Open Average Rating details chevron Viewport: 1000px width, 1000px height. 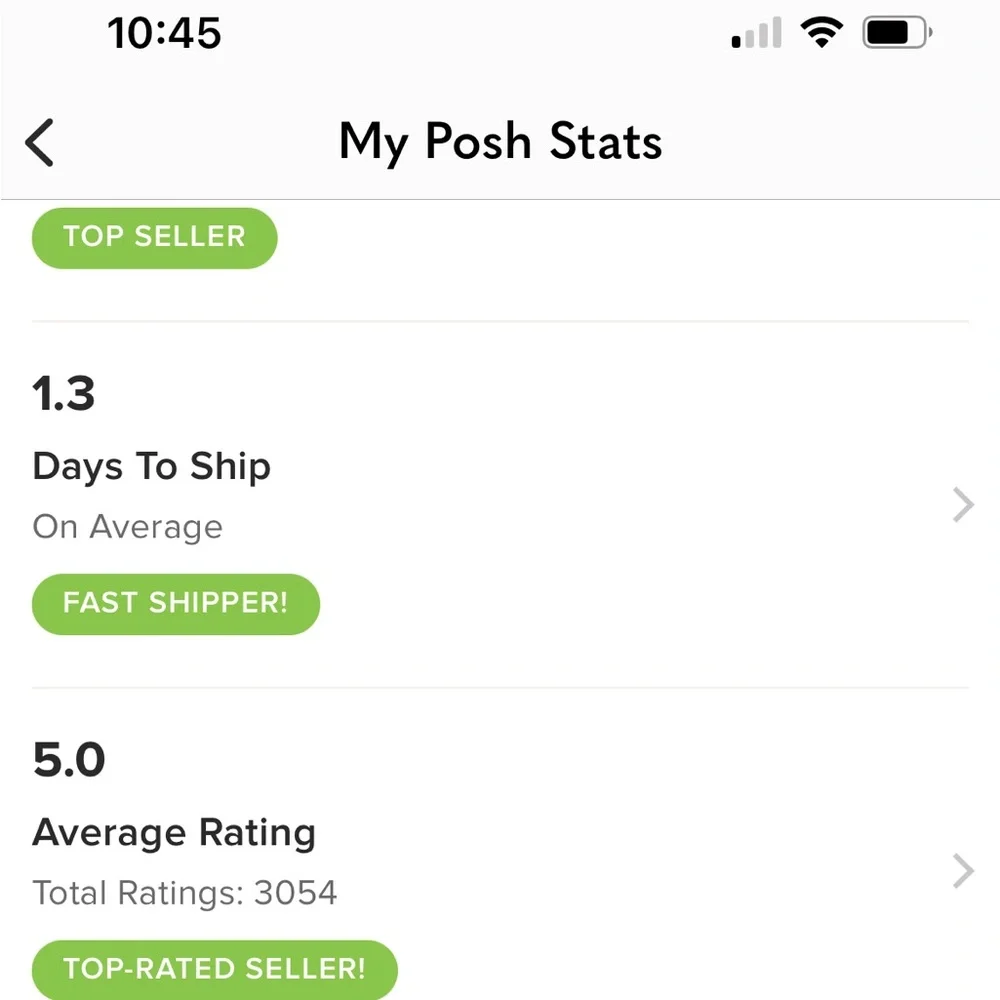point(963,871)
